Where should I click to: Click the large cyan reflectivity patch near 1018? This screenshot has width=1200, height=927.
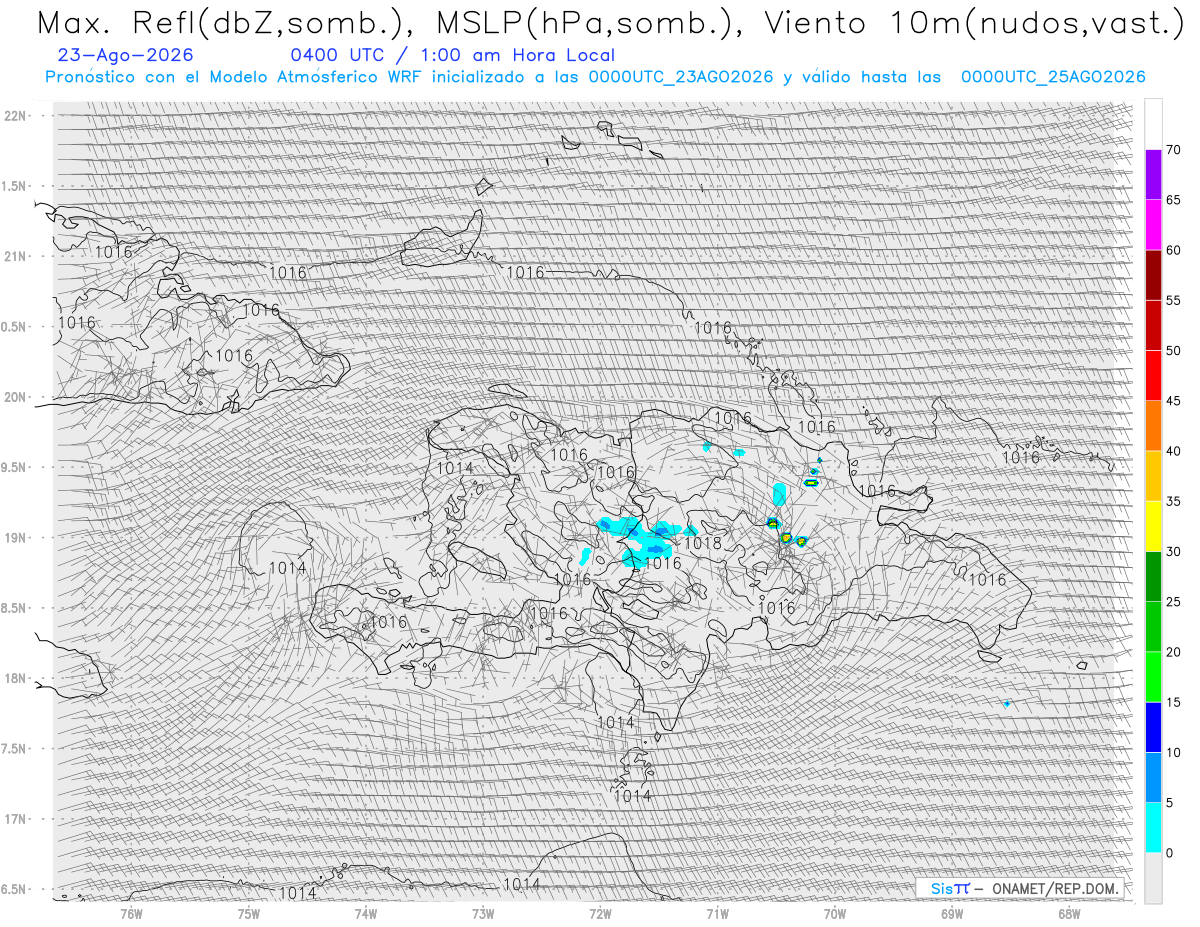click(646, 541)
